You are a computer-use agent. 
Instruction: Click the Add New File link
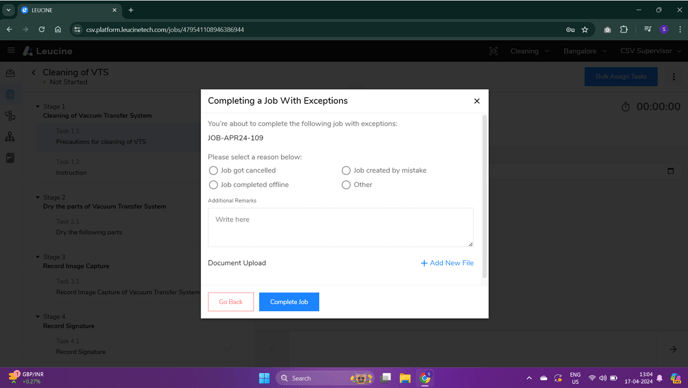click(x=447, y=263)
